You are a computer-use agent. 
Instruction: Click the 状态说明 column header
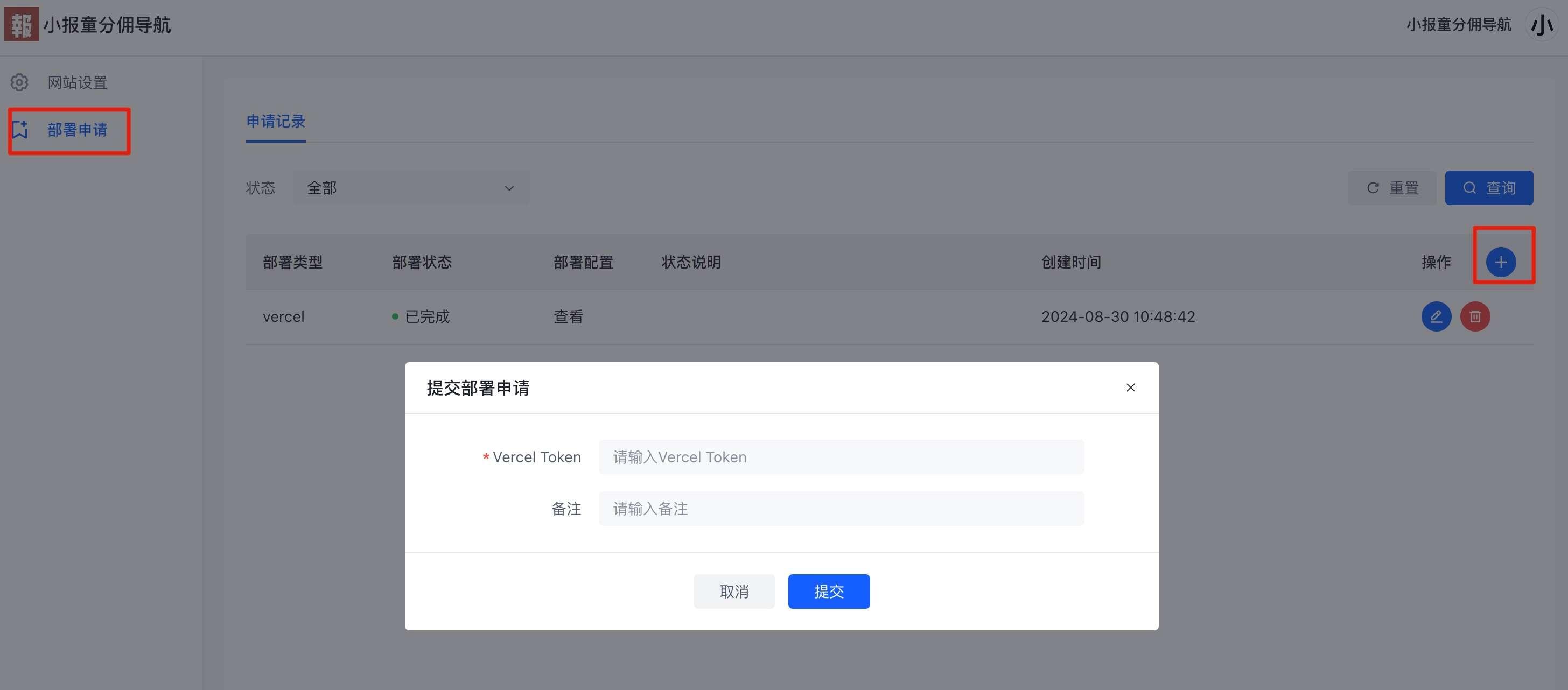[x=691, y=262]
